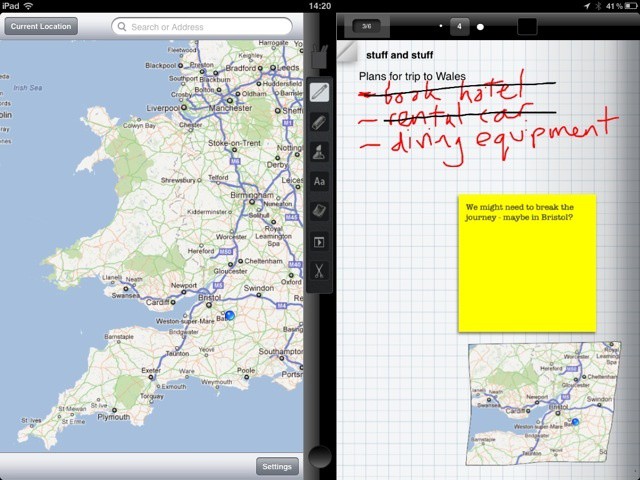Tap the yellow sticky note about Bristol
Screen dimensions: 640x480
click(x=527, y=262)
